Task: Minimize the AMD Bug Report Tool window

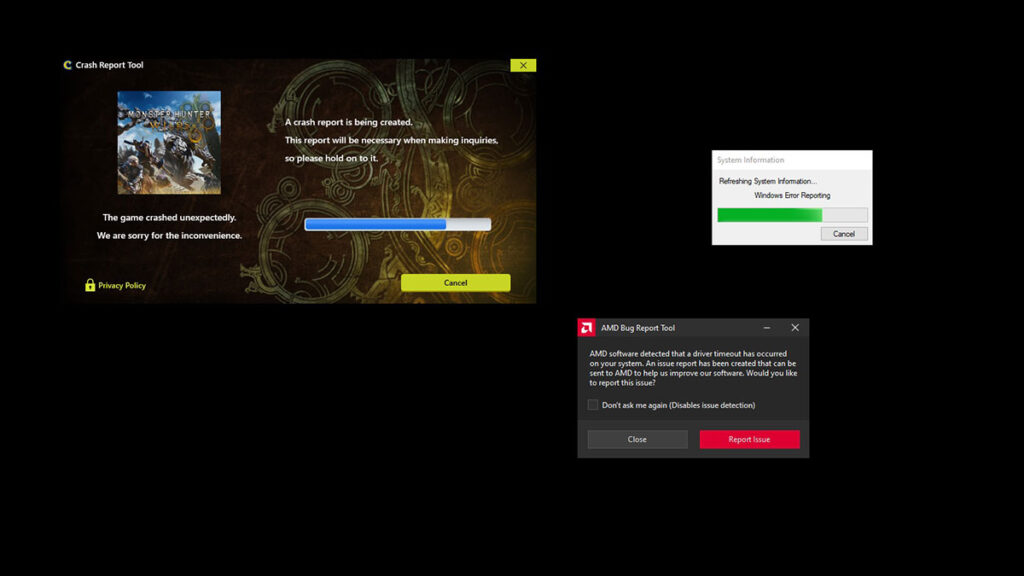Action: coord(766,328)
